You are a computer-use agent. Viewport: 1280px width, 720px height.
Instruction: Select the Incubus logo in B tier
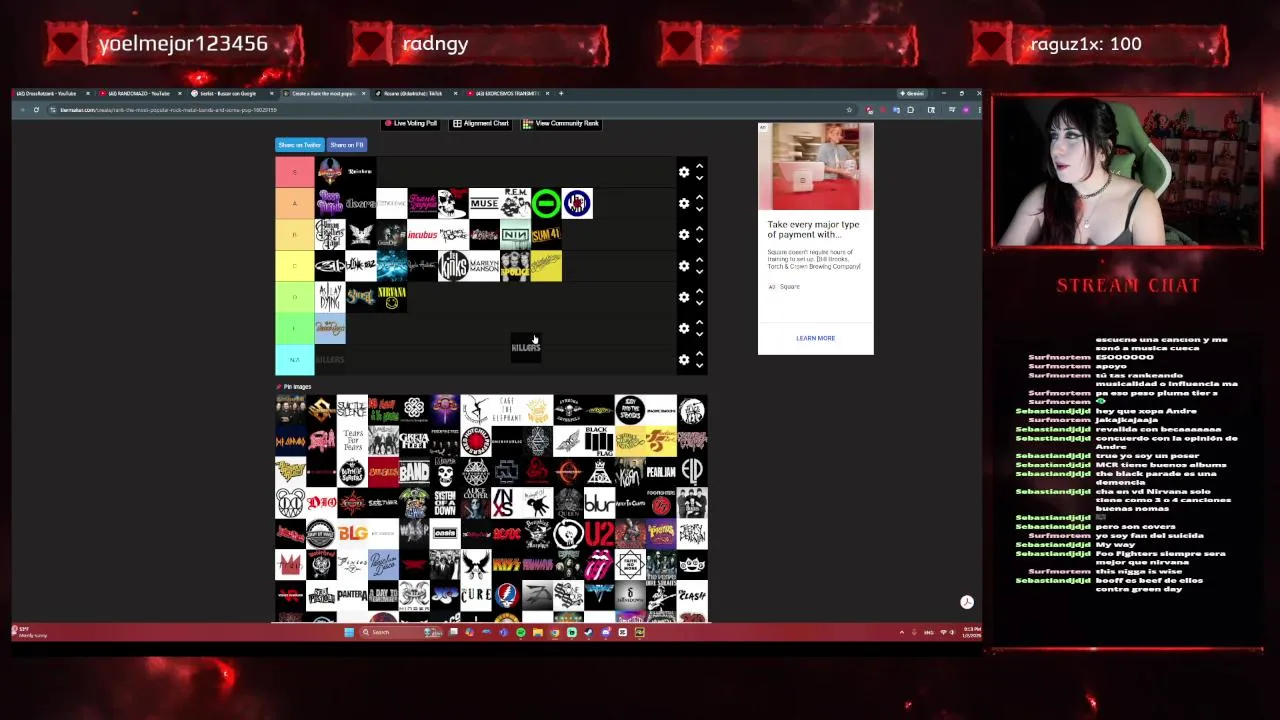[422, 234]
